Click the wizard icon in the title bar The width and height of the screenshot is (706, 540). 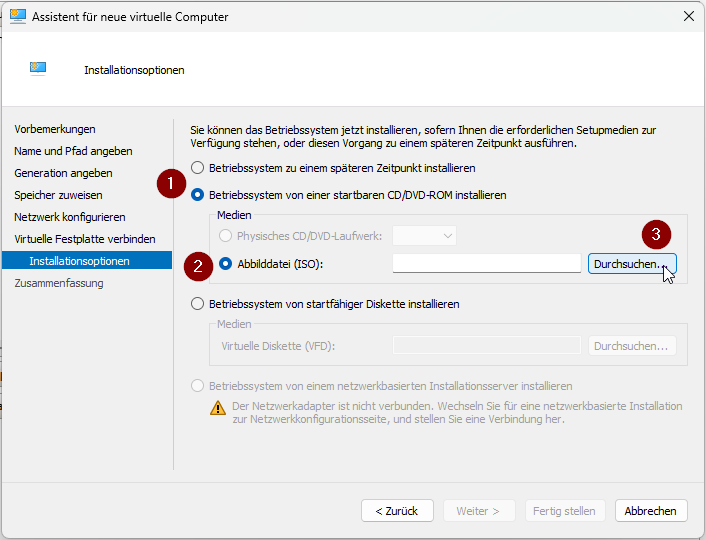click(x=17, y=17)
